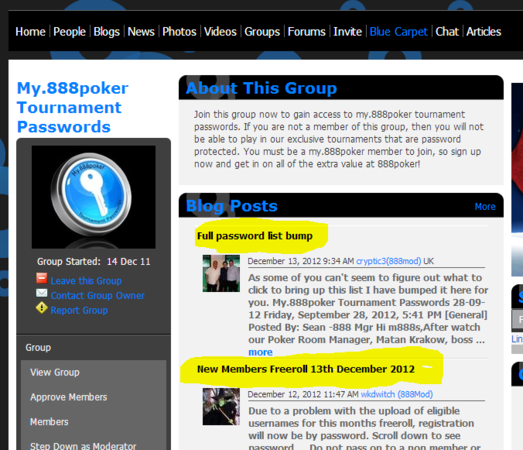523x450 pixels.
Task: Open the blue key group logo image
Action: 93,197
